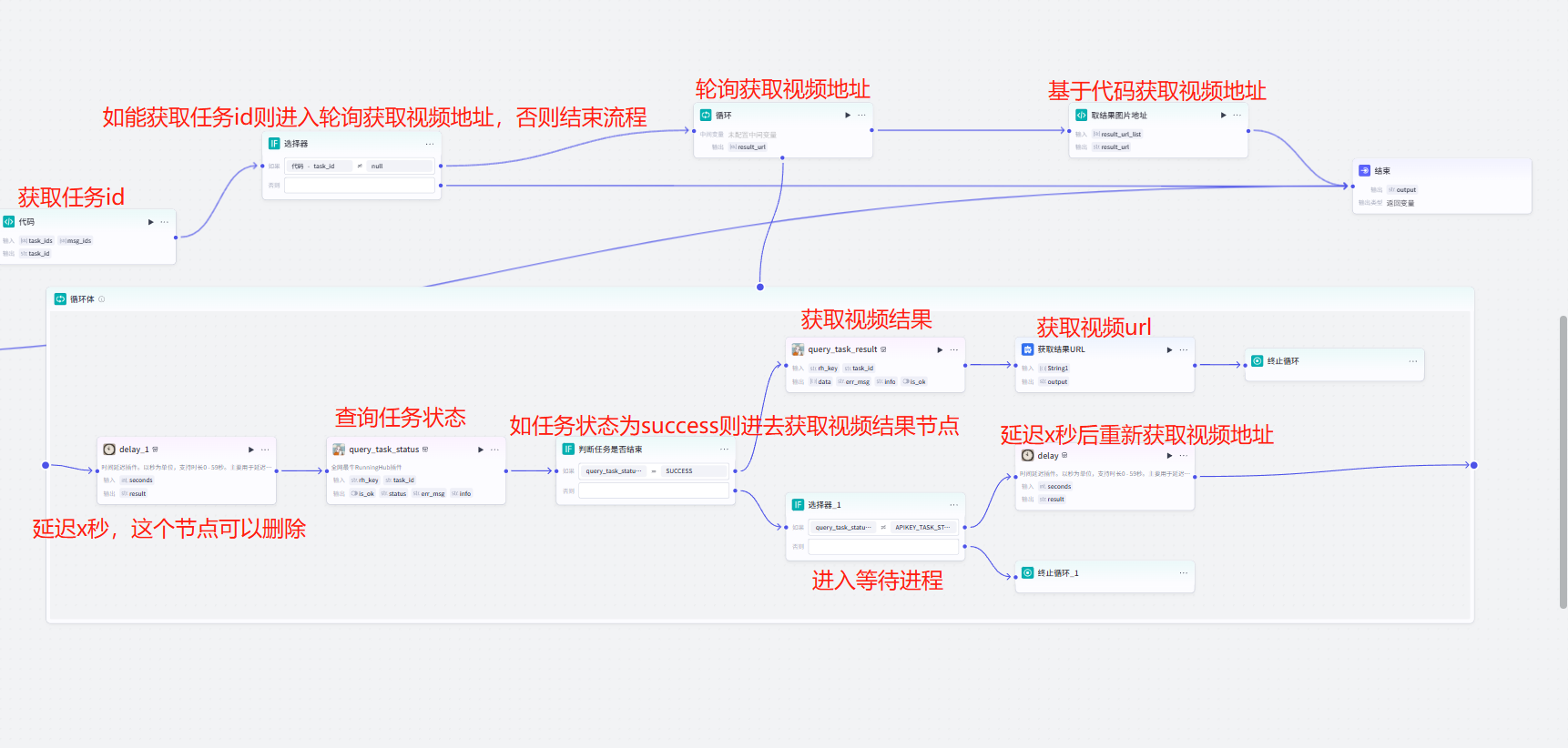Run the delay node with its play button

coord(1170,456)
